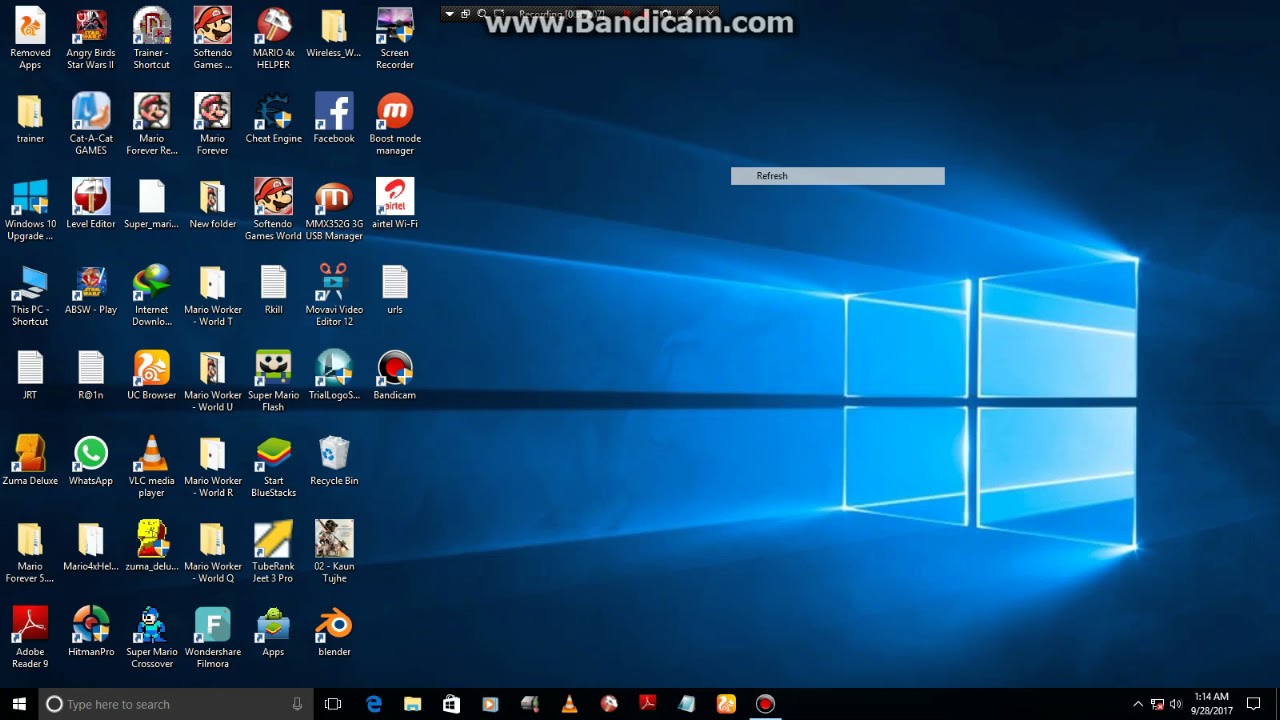Select the Mario Worker - World T folder

click(x=213, y=297)
